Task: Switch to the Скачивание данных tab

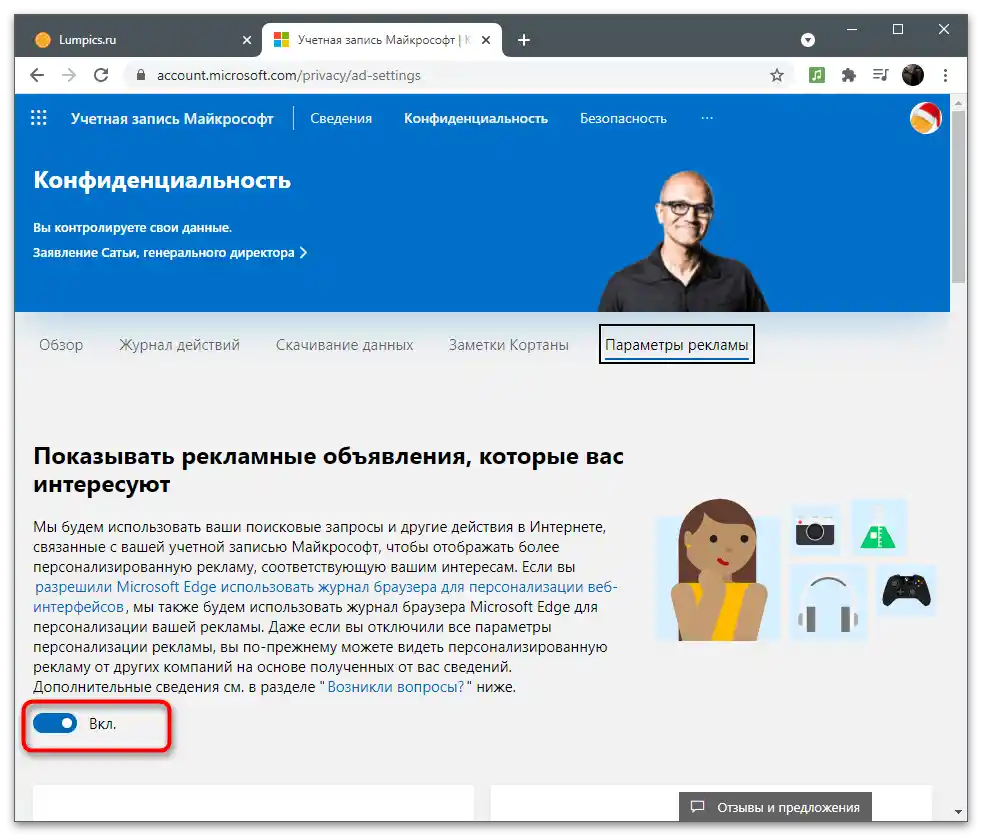Action: pyautogui.click(x=344, y=344)
